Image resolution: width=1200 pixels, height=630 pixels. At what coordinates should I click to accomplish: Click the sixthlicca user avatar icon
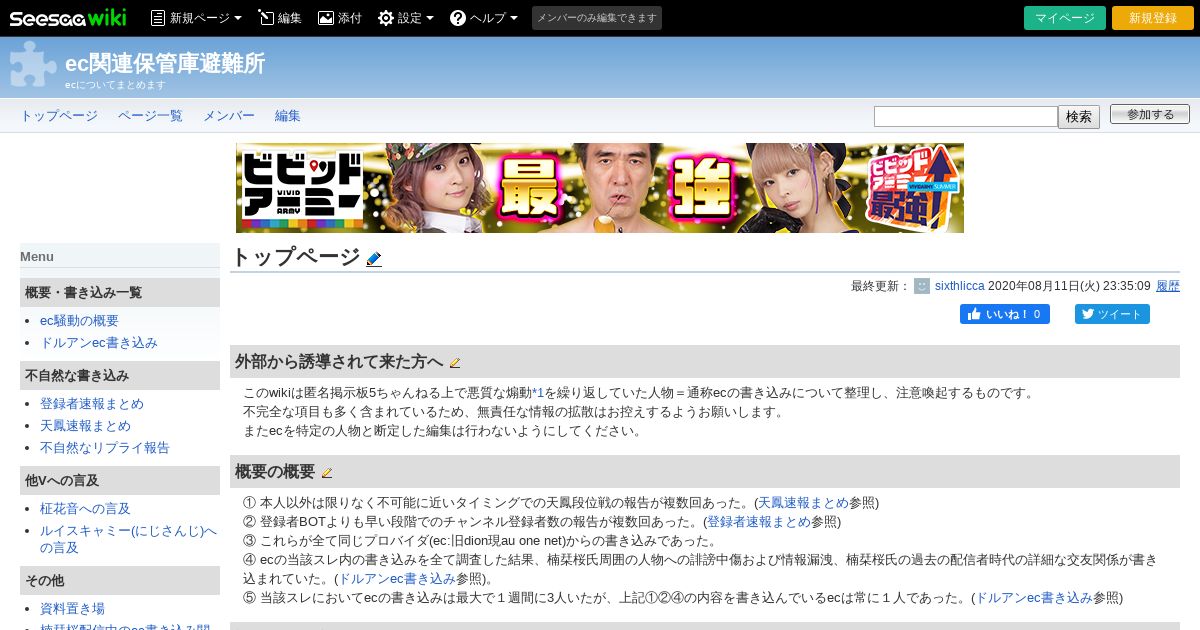[x=922, y=286]
